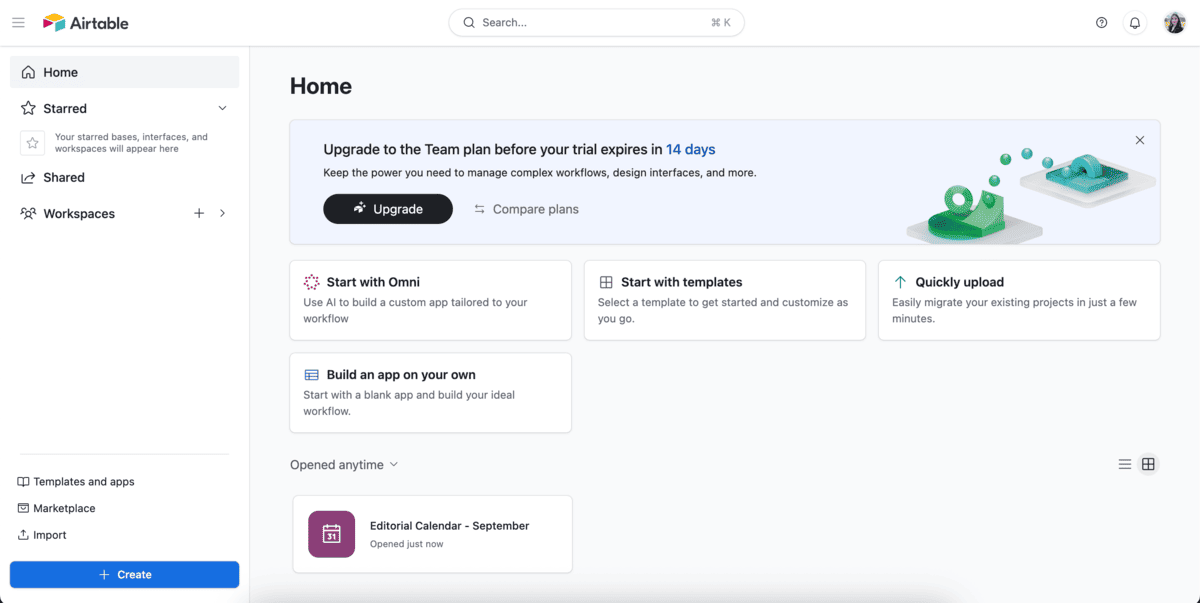The width and height of the screenshot is (1200, 603).
Task: Open the user profile avatar
Action: click(x=1174, y=22)
